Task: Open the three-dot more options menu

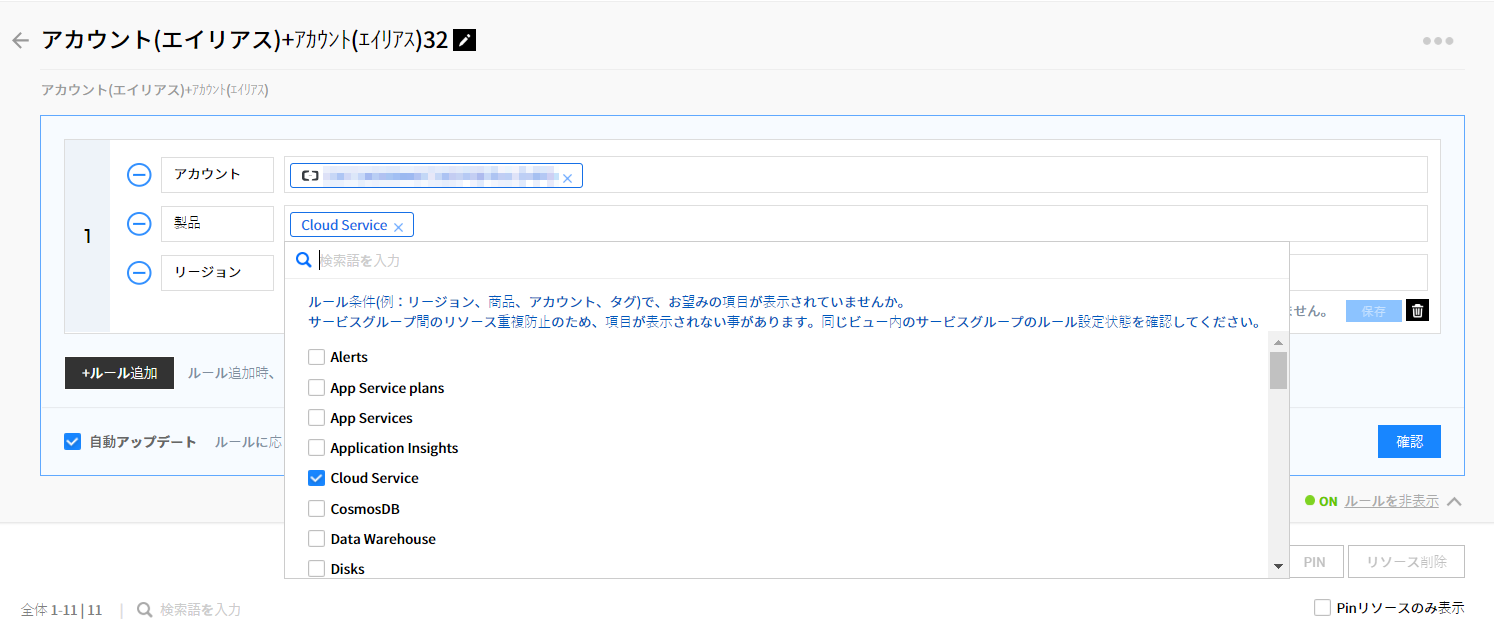Action: 1437,41
